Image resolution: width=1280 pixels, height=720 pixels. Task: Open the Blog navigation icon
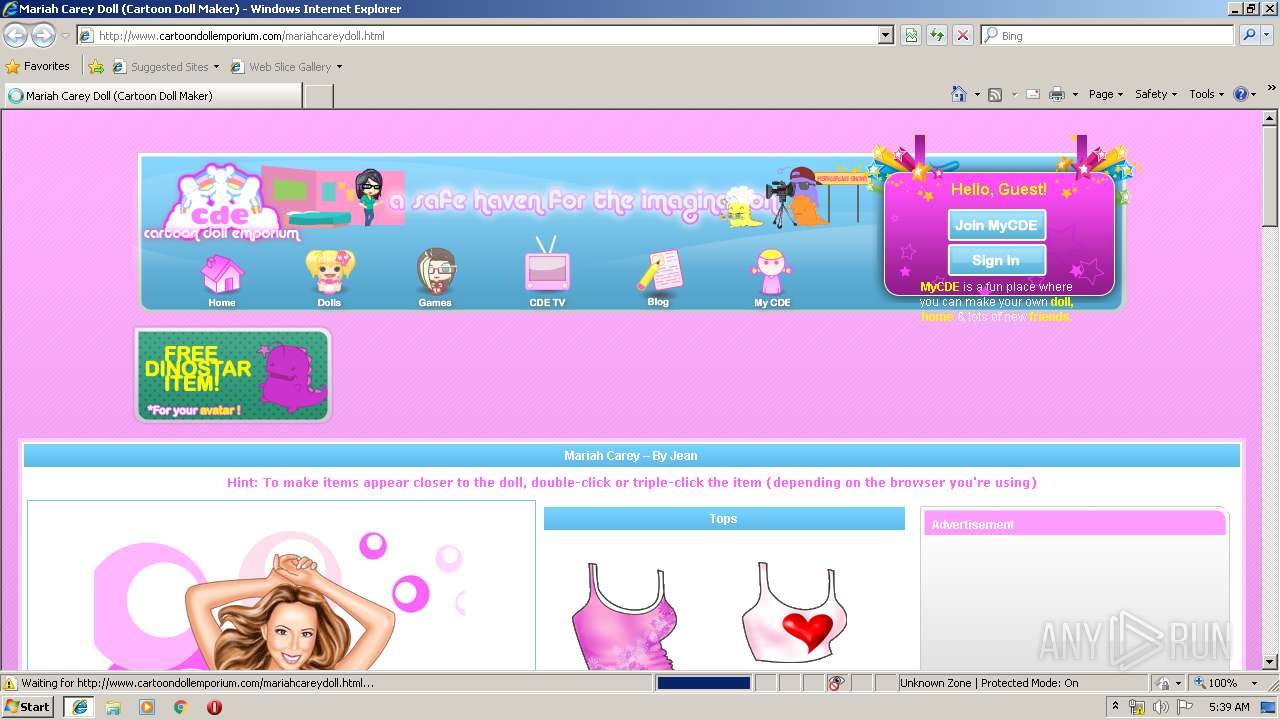pos(658,279)
